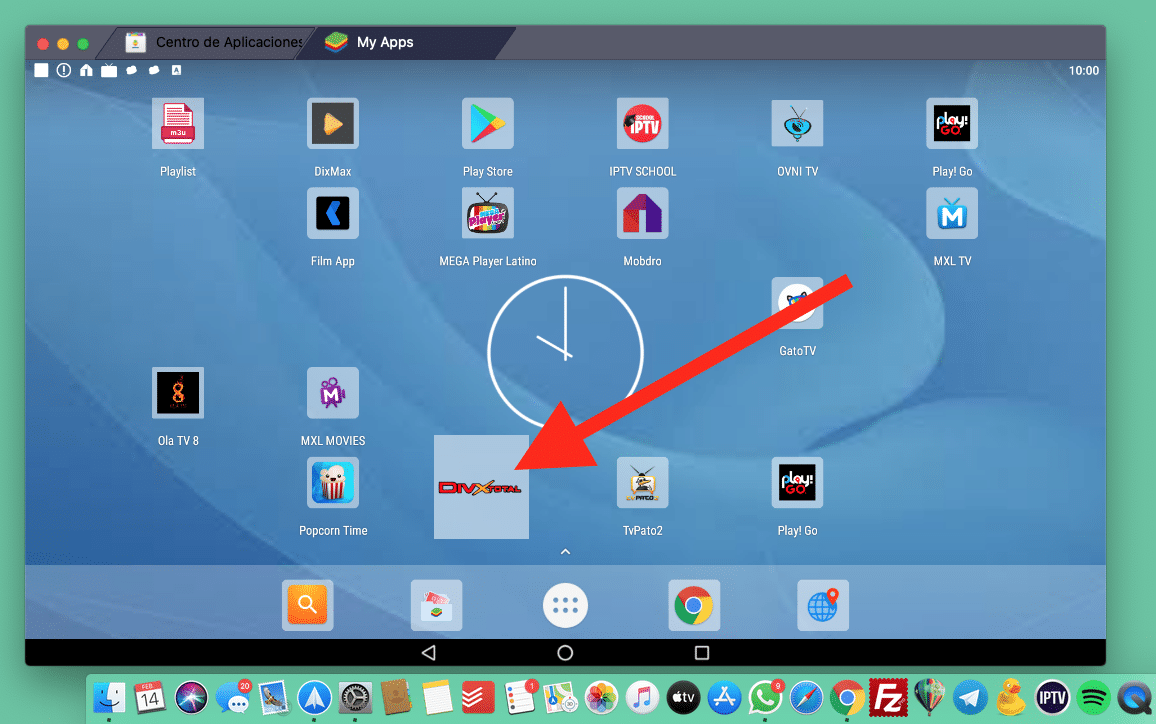Open the orange search icon in the dock
Viewport: 1156px width, 724px height.
point(307,605)
